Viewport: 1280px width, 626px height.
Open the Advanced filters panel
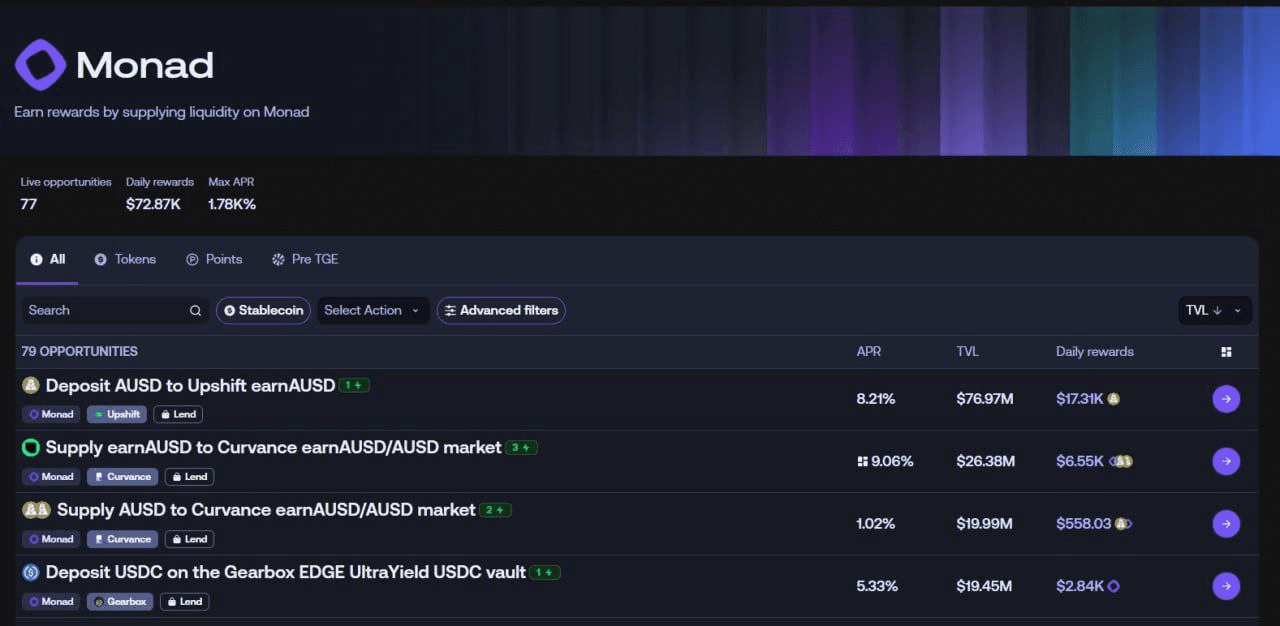point(501,311)
